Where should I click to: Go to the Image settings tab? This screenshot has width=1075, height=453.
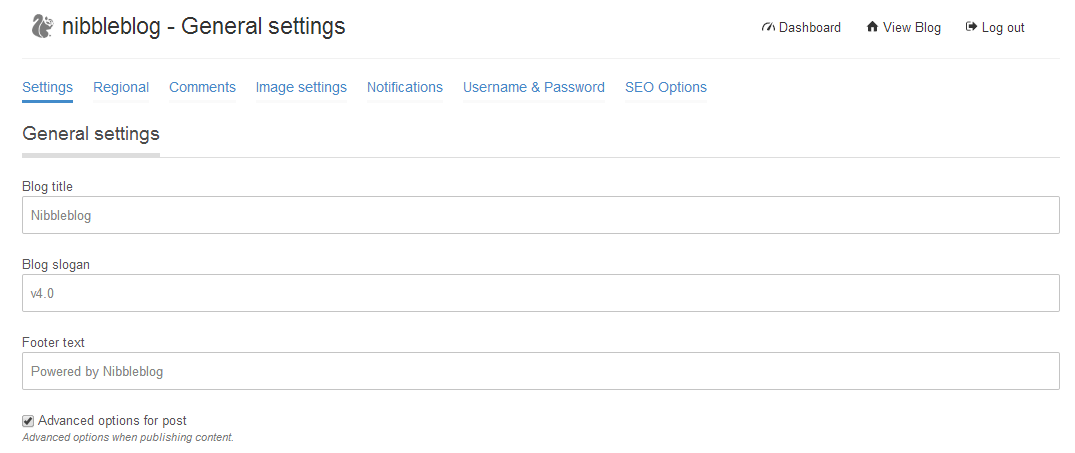coord(301,87)
